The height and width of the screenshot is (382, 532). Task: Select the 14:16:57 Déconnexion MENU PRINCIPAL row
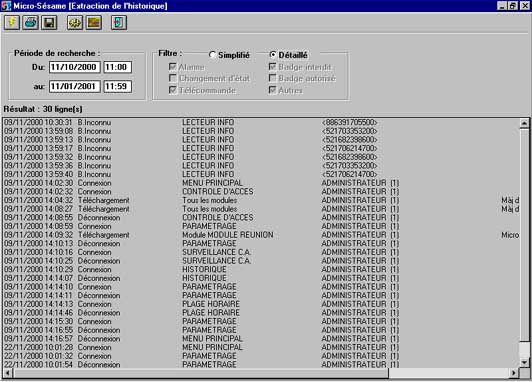point(261,339)
